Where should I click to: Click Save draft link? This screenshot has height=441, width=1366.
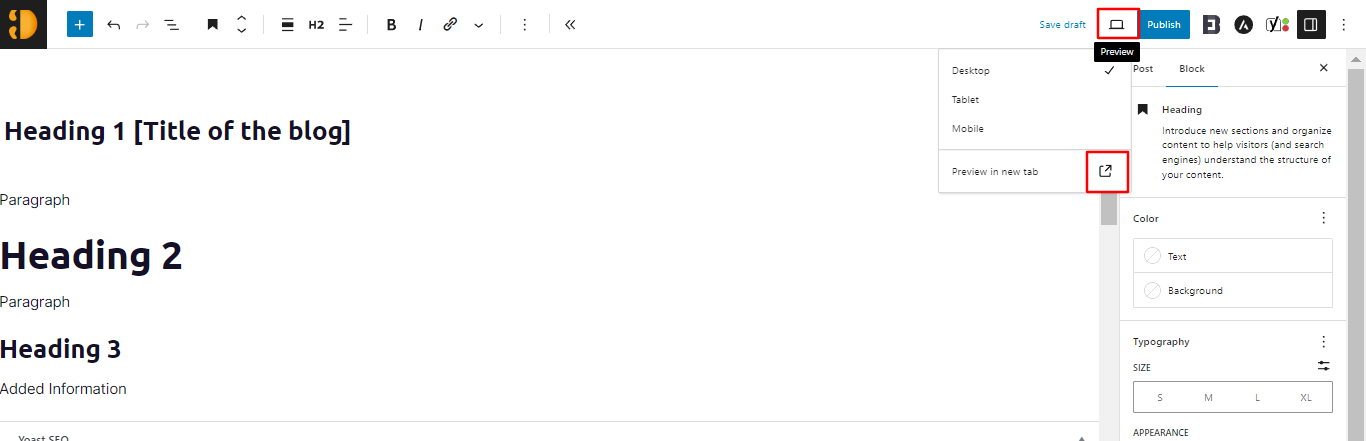point(1062,24)
